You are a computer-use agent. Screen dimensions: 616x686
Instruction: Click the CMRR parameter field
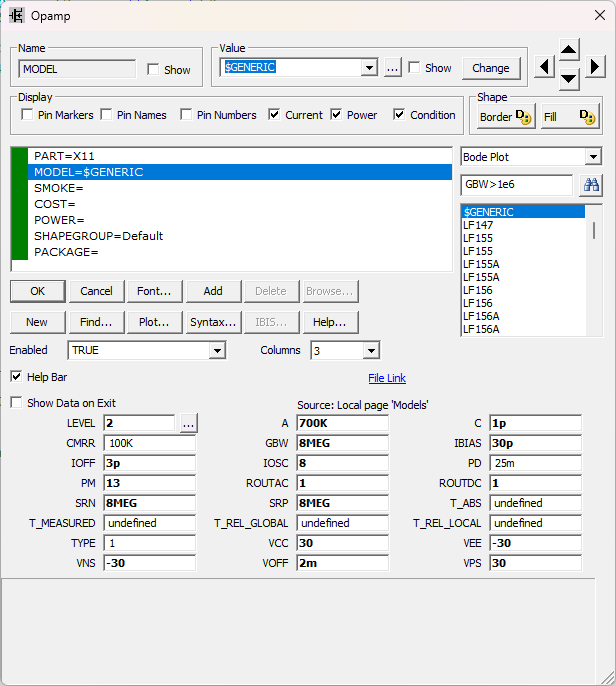150,443
